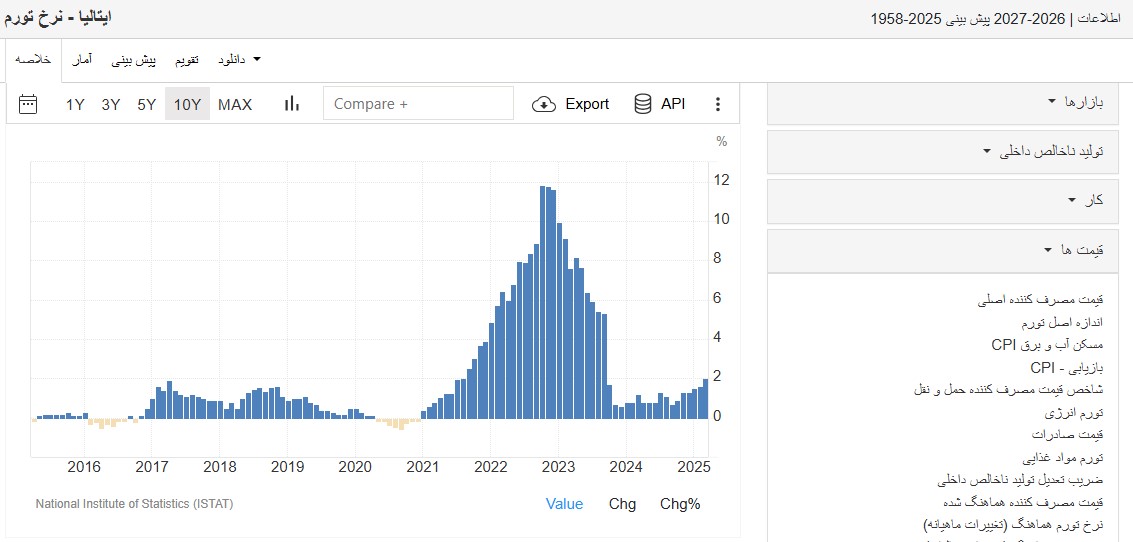This screenshot has height=542, width=1133.
Task: Choose the 3Y time range
Action: [x=111, y=104]
